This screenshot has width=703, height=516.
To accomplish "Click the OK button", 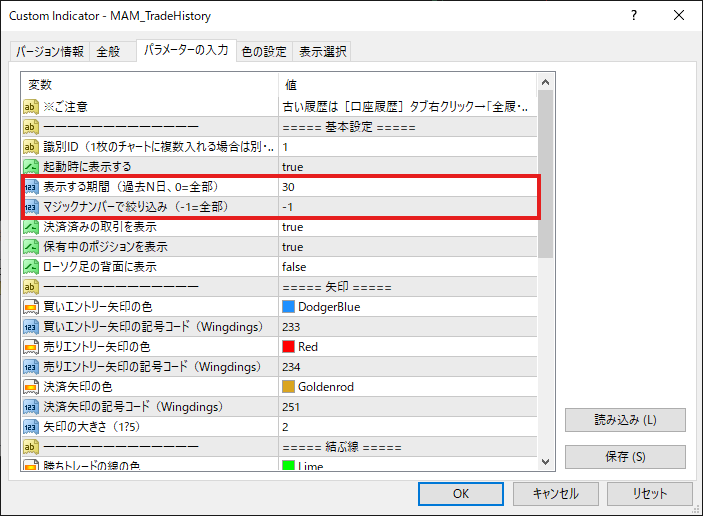I will (460, 494).
